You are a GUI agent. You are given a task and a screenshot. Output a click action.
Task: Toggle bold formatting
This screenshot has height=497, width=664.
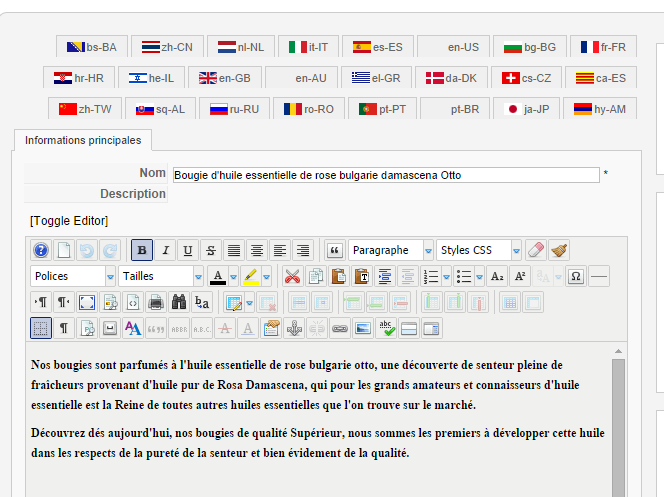(x=142, y=250)
